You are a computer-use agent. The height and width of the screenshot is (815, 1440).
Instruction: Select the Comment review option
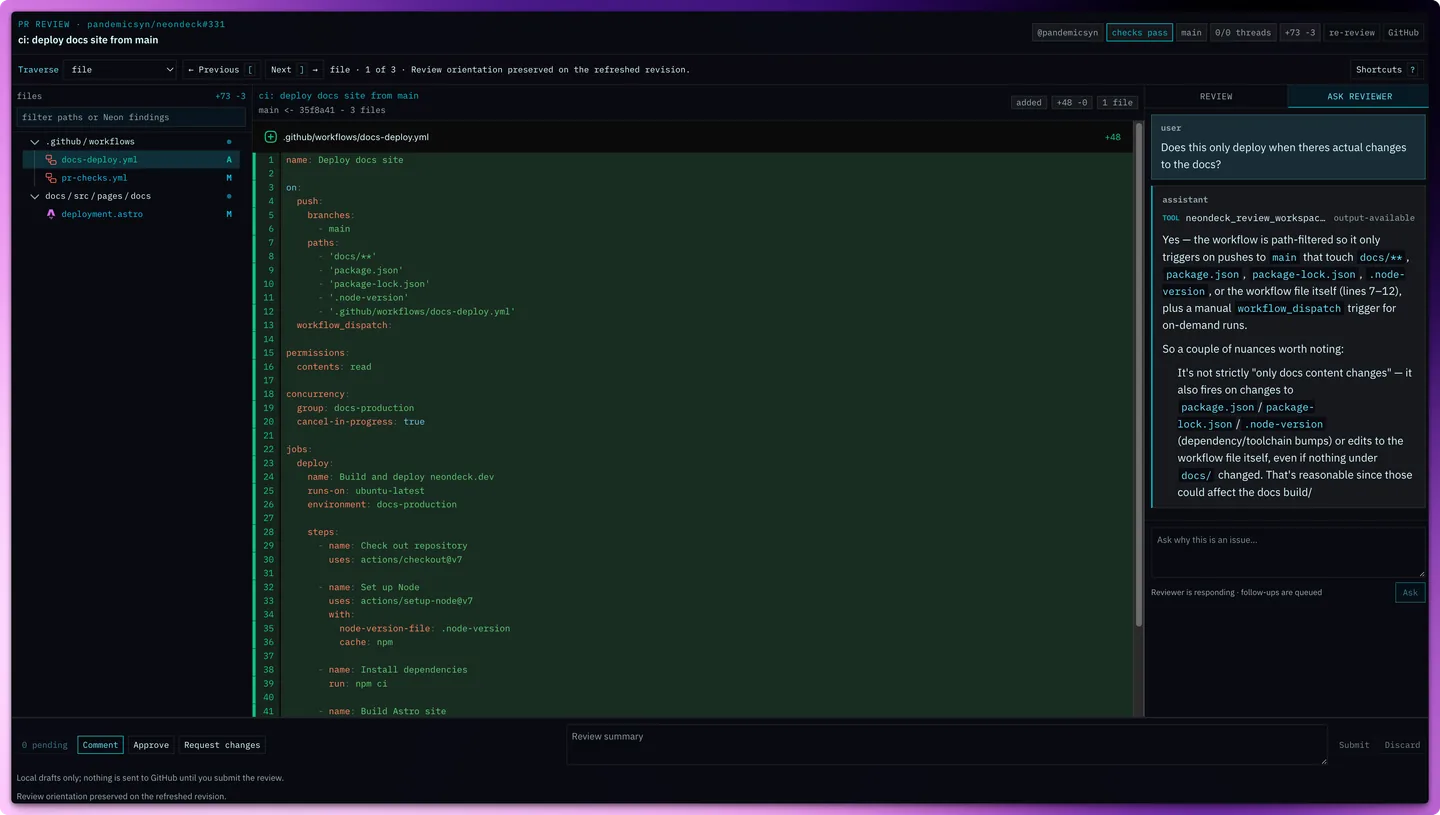pos(100,745)
